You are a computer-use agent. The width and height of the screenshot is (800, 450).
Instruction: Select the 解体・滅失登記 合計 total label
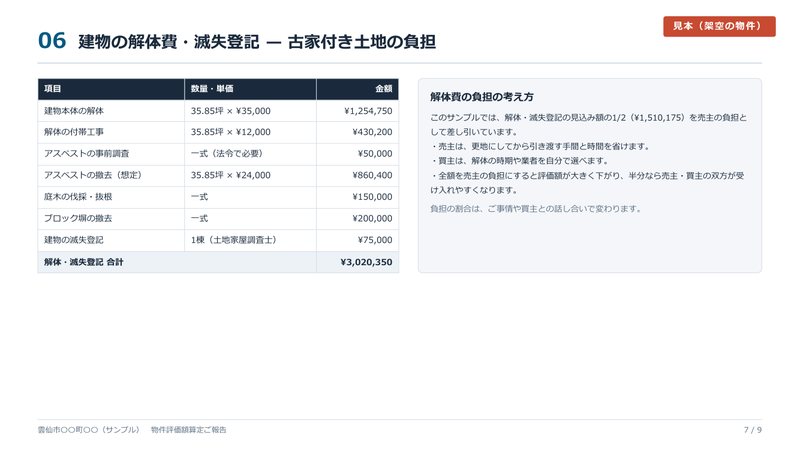pyautogui.click(x=84, y=262)
